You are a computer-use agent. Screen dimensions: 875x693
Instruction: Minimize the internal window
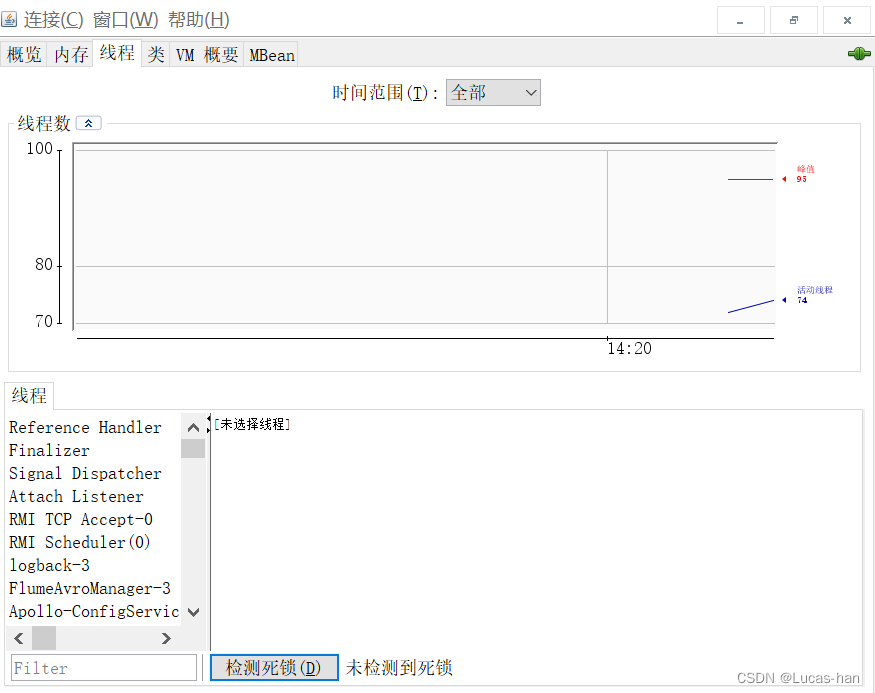[740, 21]
